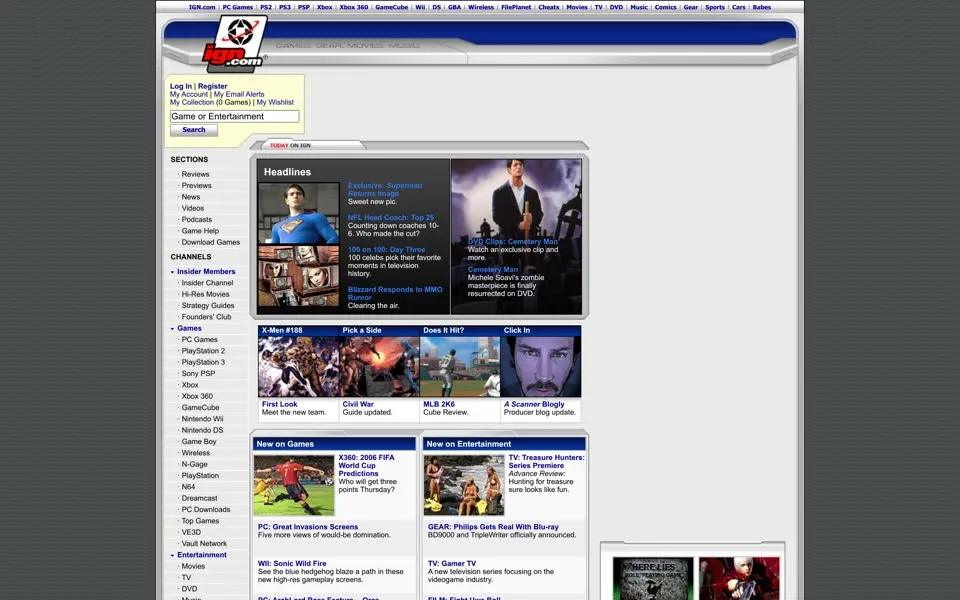Open A Scanner Blogly link
The width and height of the screenshot is (960, 600).
click(x=534, y=404)
